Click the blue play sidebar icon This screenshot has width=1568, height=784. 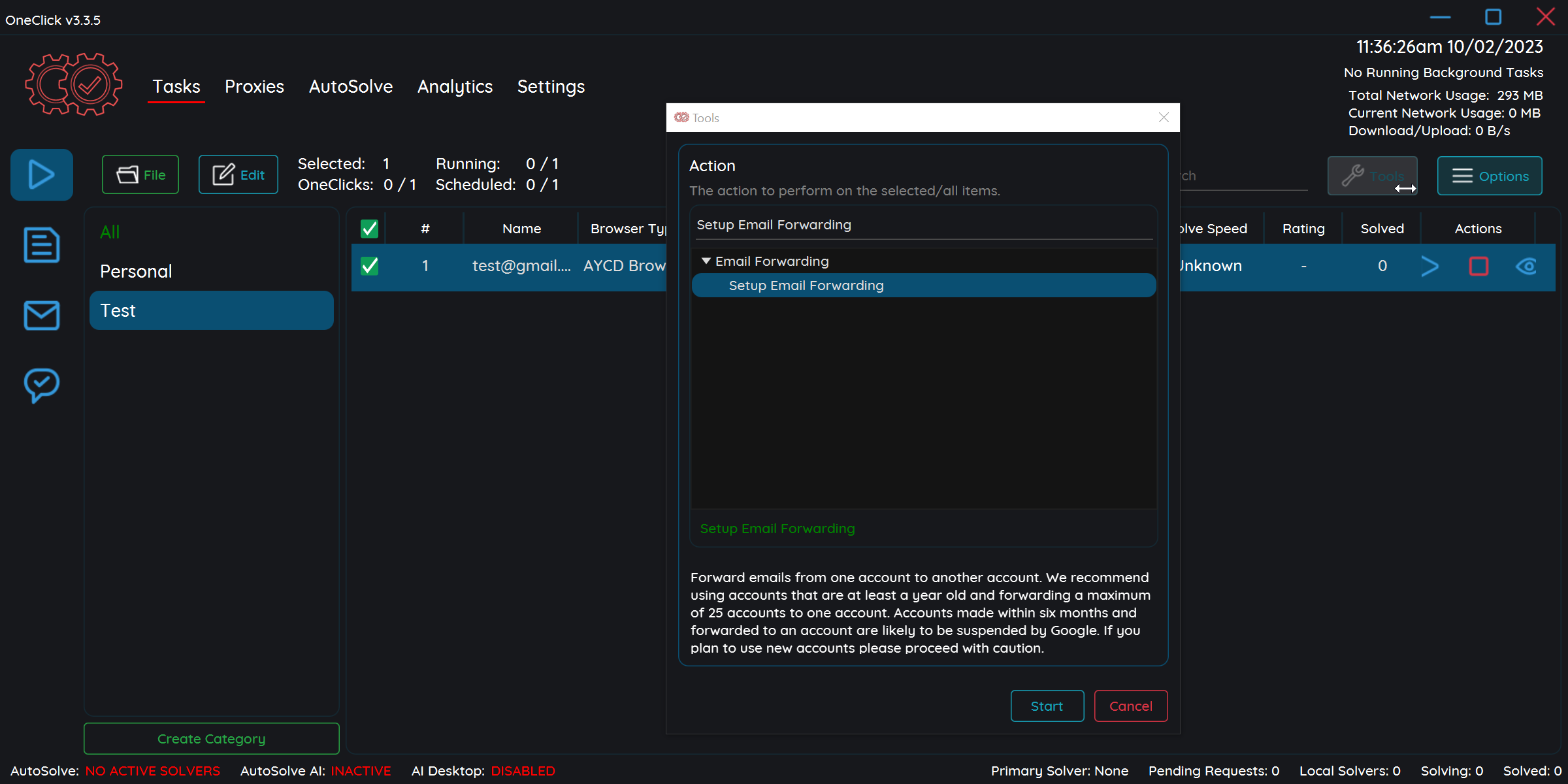pos(41,174)
